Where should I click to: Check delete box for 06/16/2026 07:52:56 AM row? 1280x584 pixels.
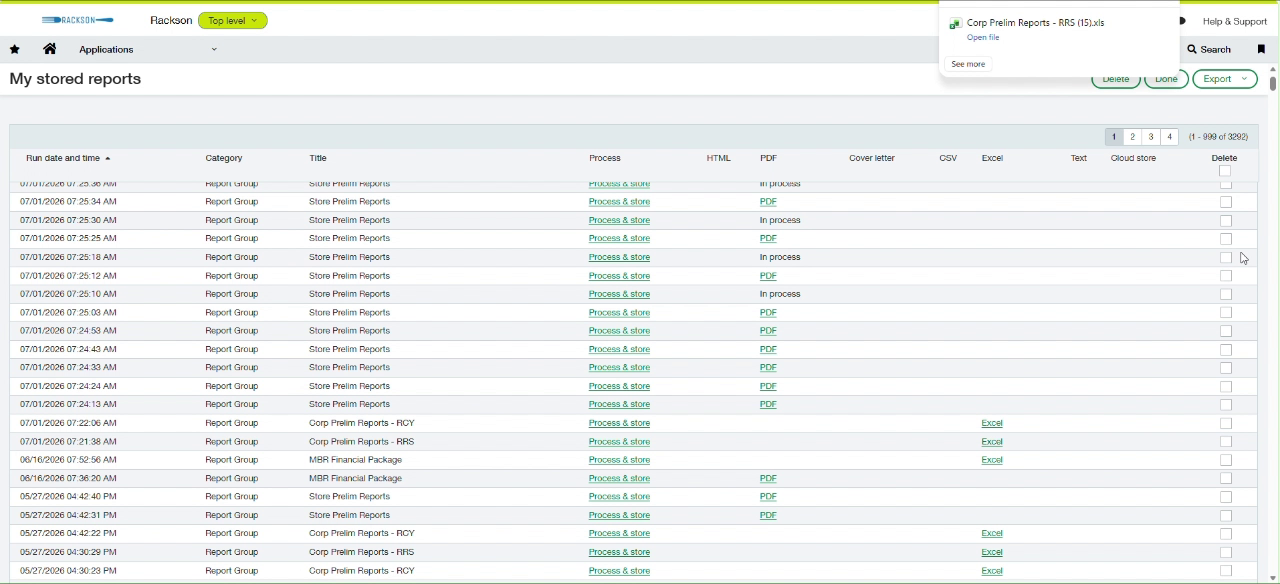pyautogui.click(x=1226, y=460)
